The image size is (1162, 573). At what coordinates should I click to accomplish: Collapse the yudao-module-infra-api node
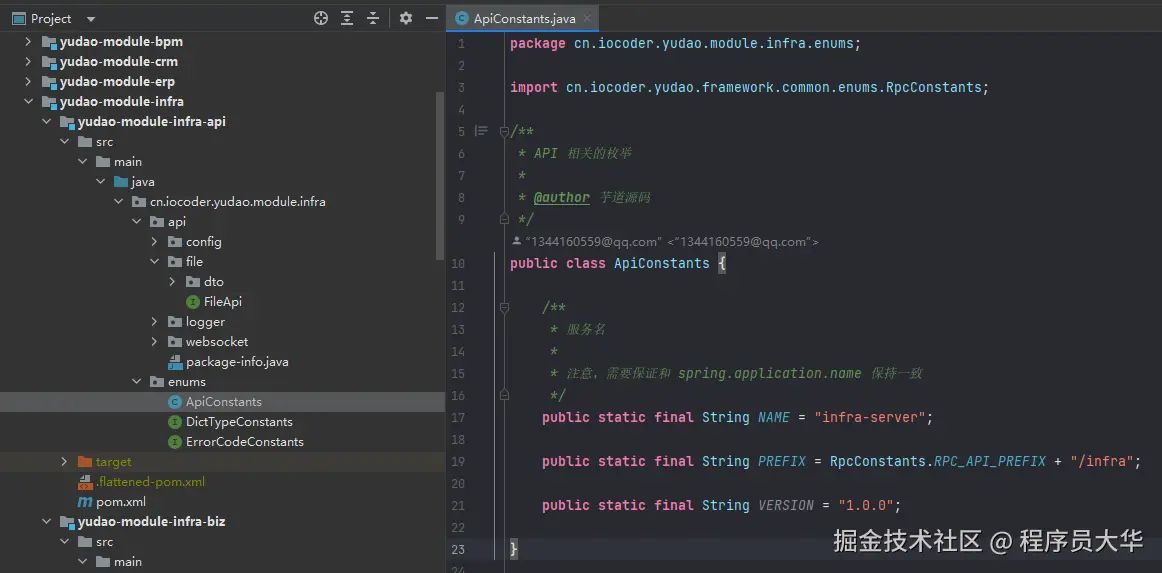(x=46, y=122)
